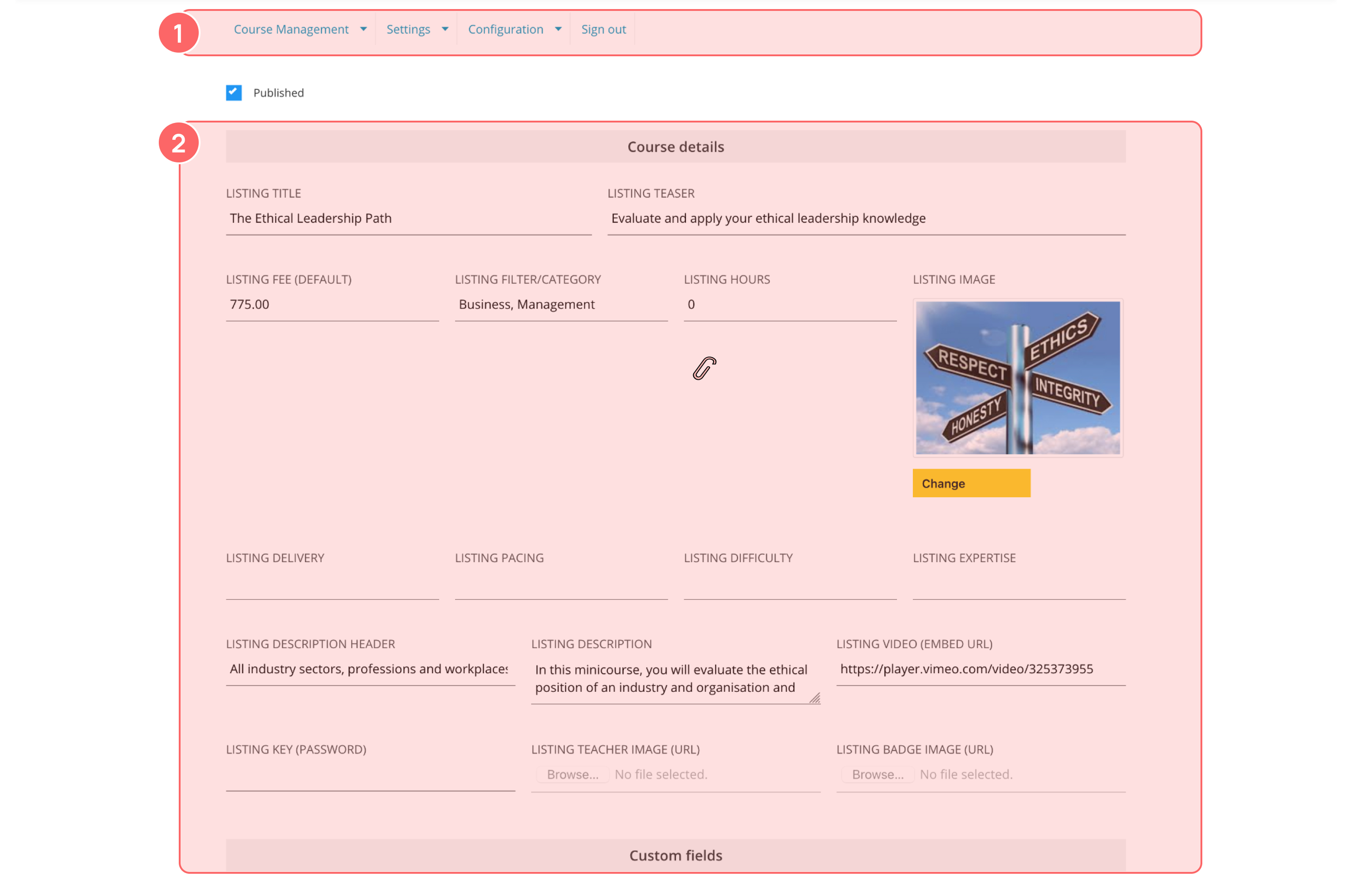Image resolution: width=1372 pixels, height=891 pixels.
Task: Click the Published label text
Action: point(279,93)
